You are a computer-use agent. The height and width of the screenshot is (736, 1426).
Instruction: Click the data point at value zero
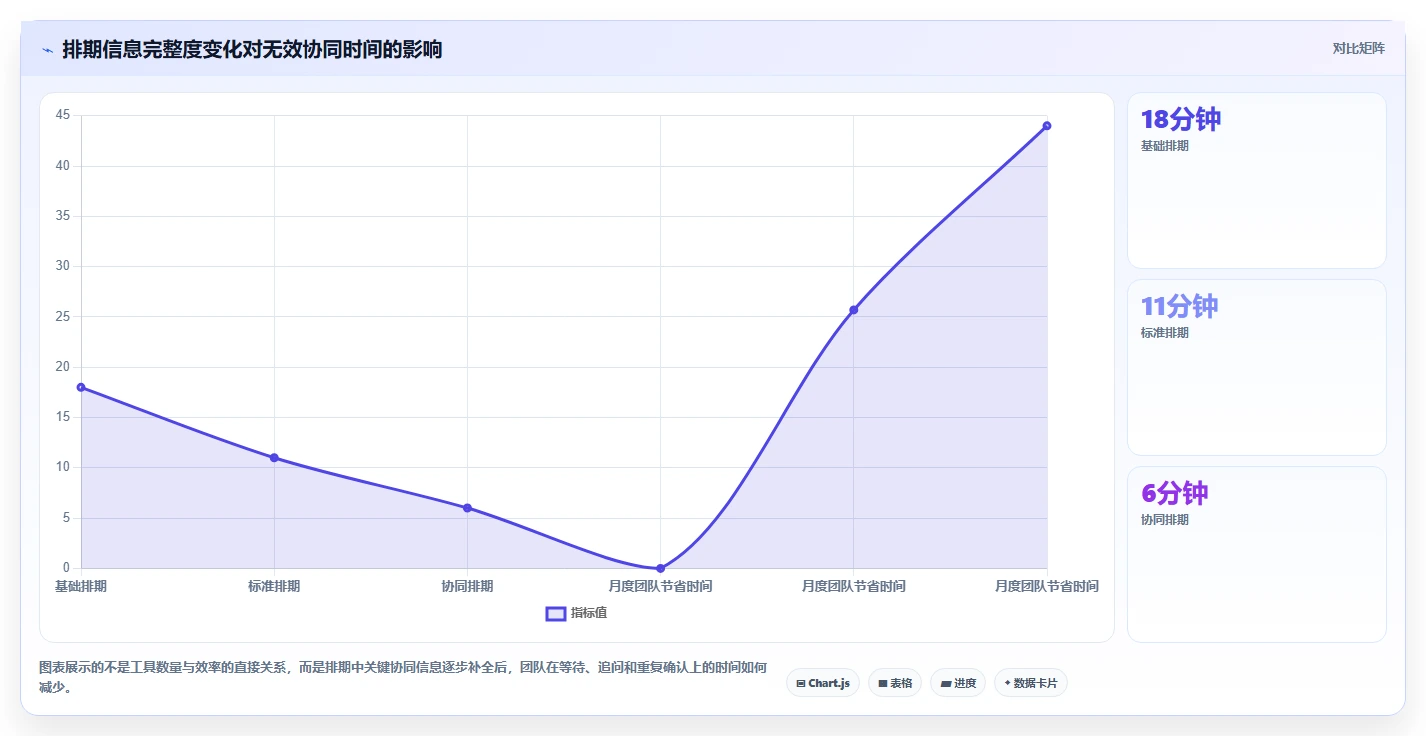(660, 568)
